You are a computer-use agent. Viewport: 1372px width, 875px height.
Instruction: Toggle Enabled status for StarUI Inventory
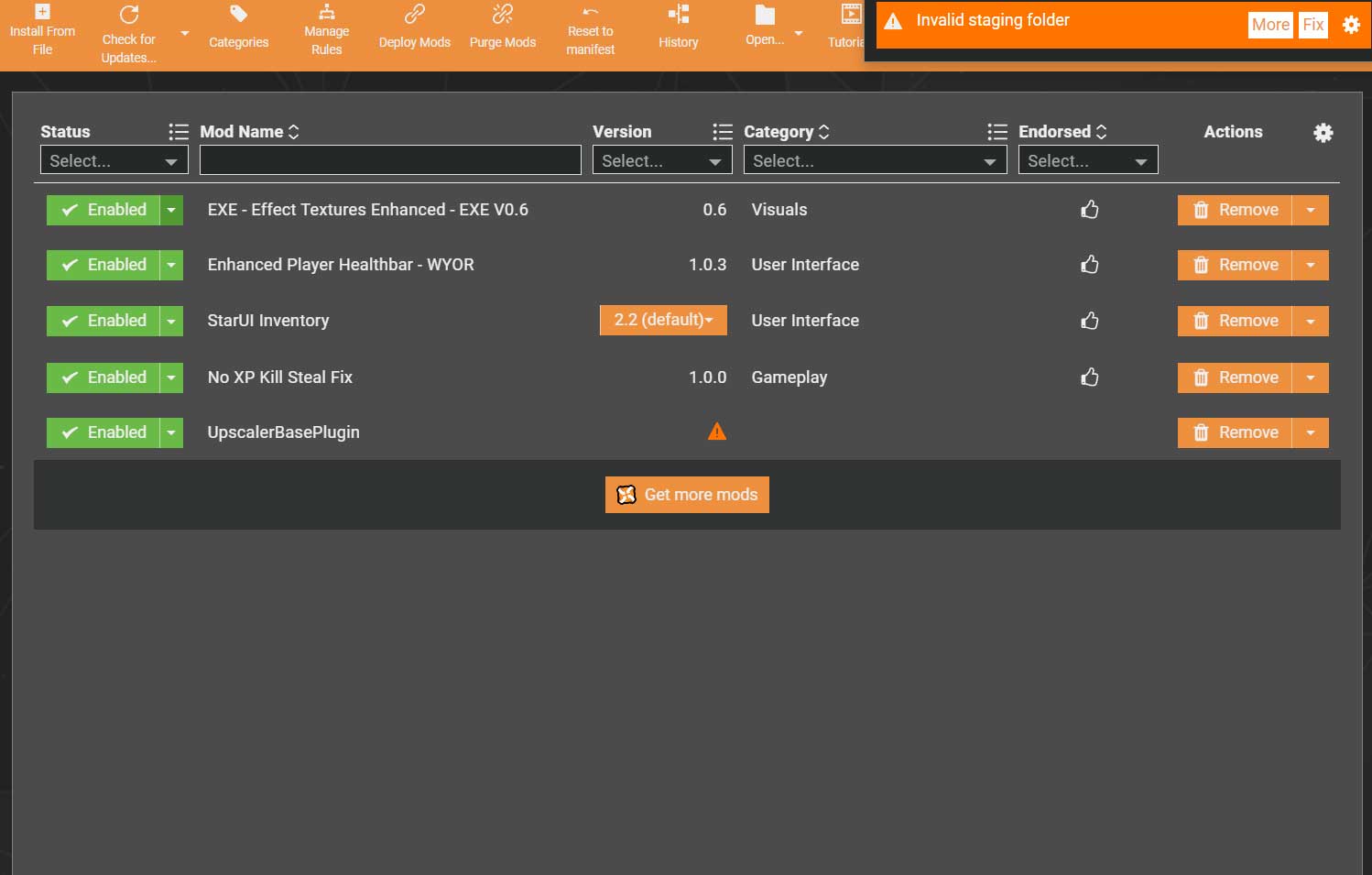103,321
